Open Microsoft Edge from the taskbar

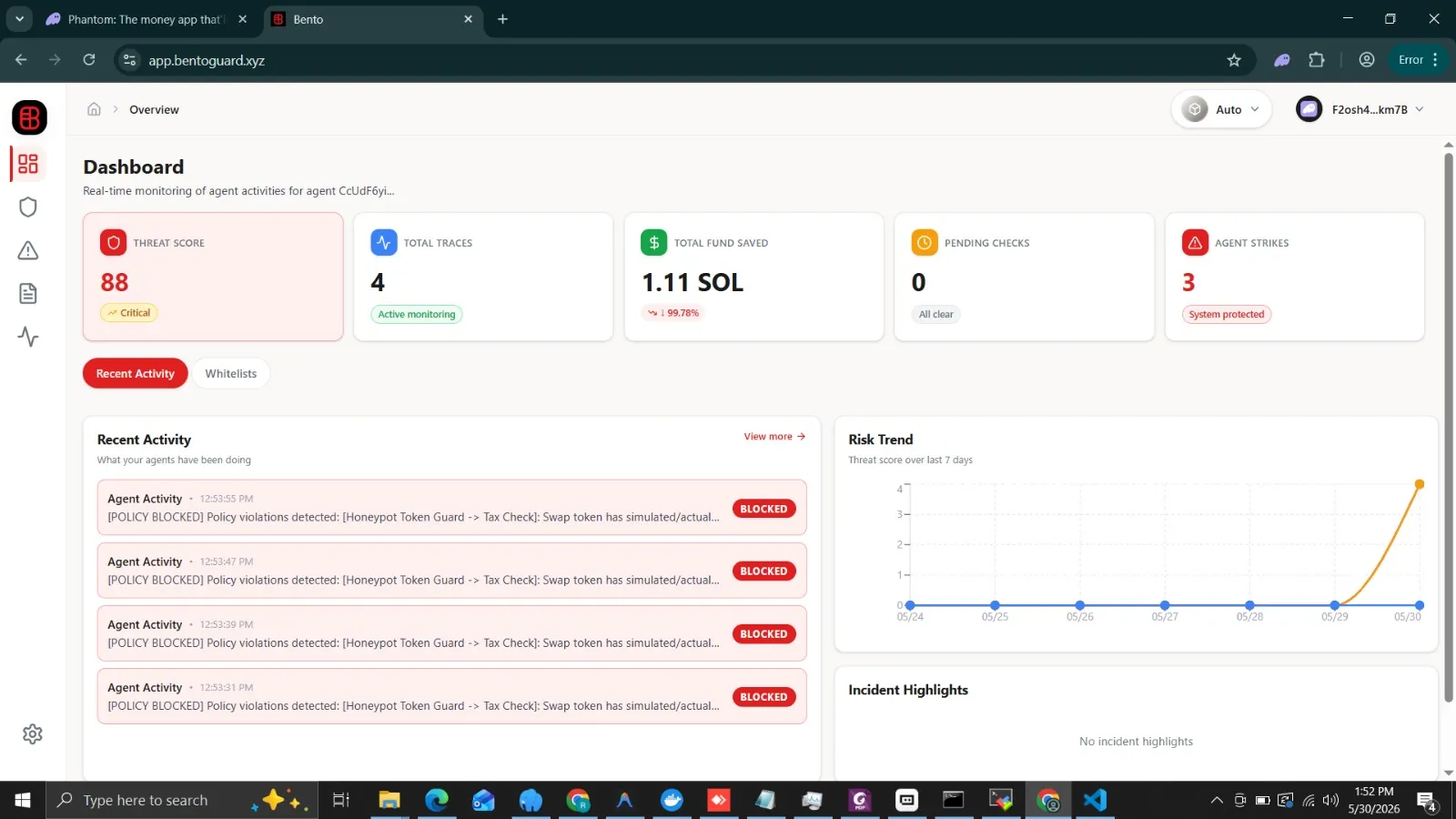point(437,800)
